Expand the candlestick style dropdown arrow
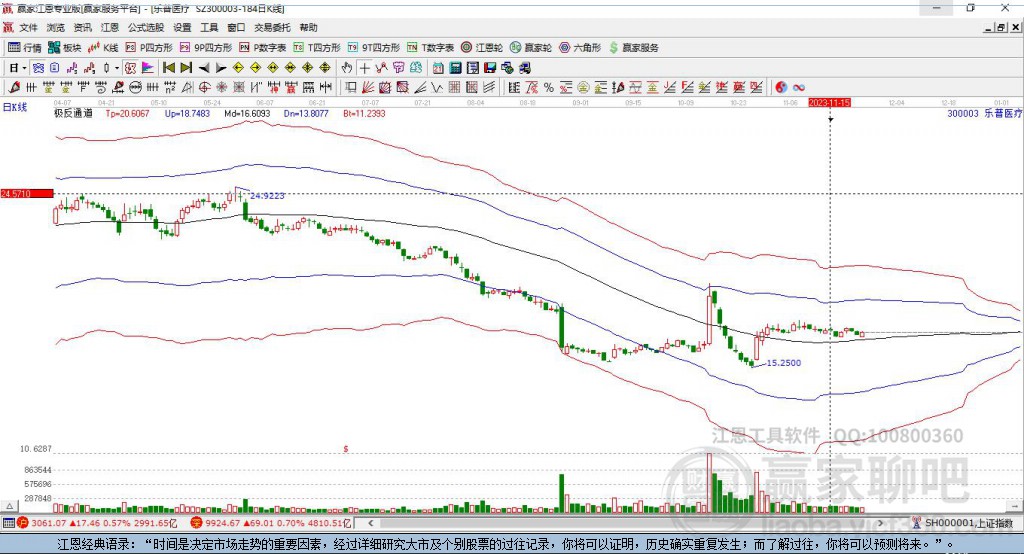1024x554 pixels. [x=117, y=68]
